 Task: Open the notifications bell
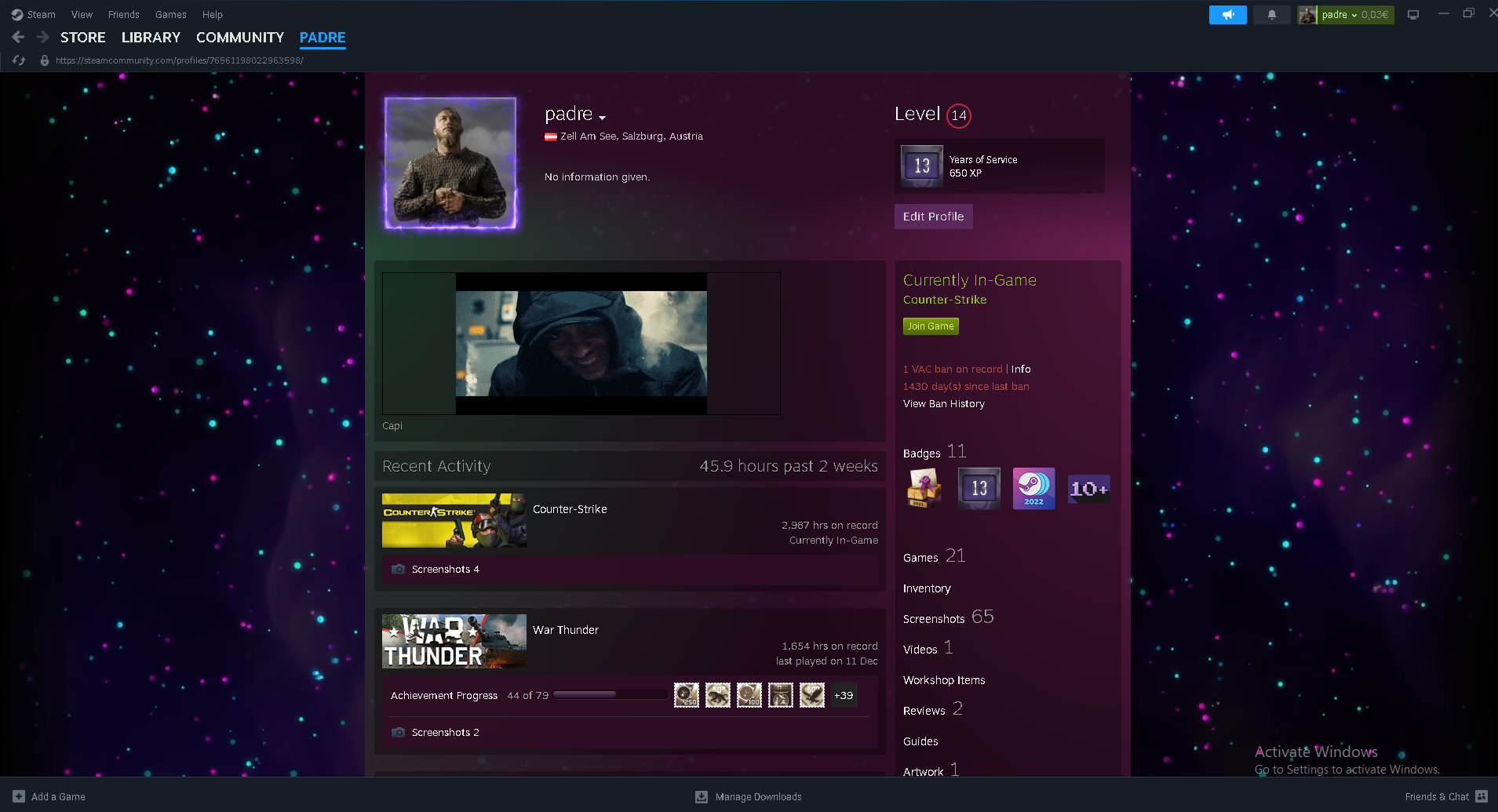1271,15
